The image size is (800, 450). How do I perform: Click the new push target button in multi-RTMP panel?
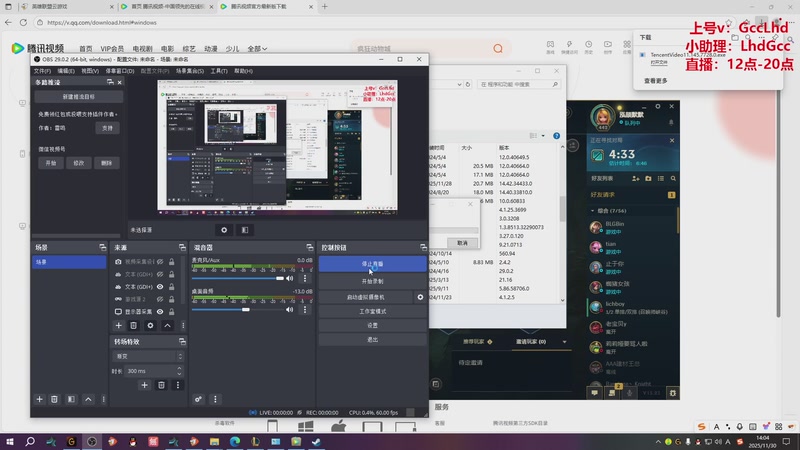click(x=79, y=96)
